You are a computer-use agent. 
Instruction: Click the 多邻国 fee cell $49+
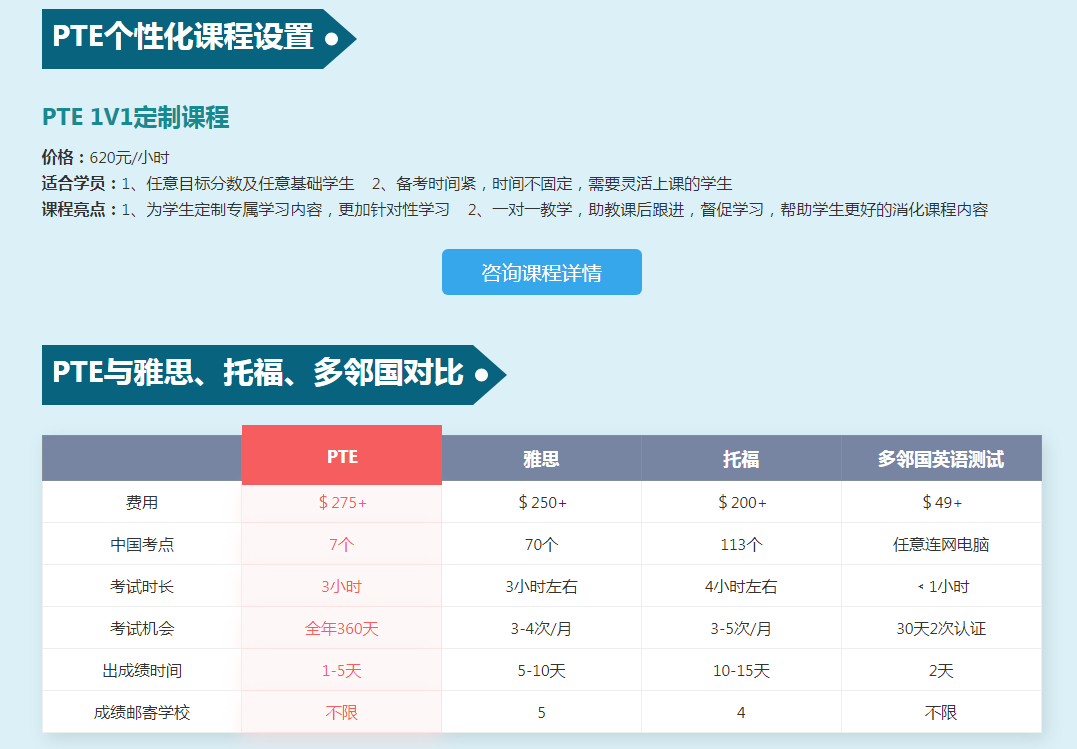[x=942, y=502]
